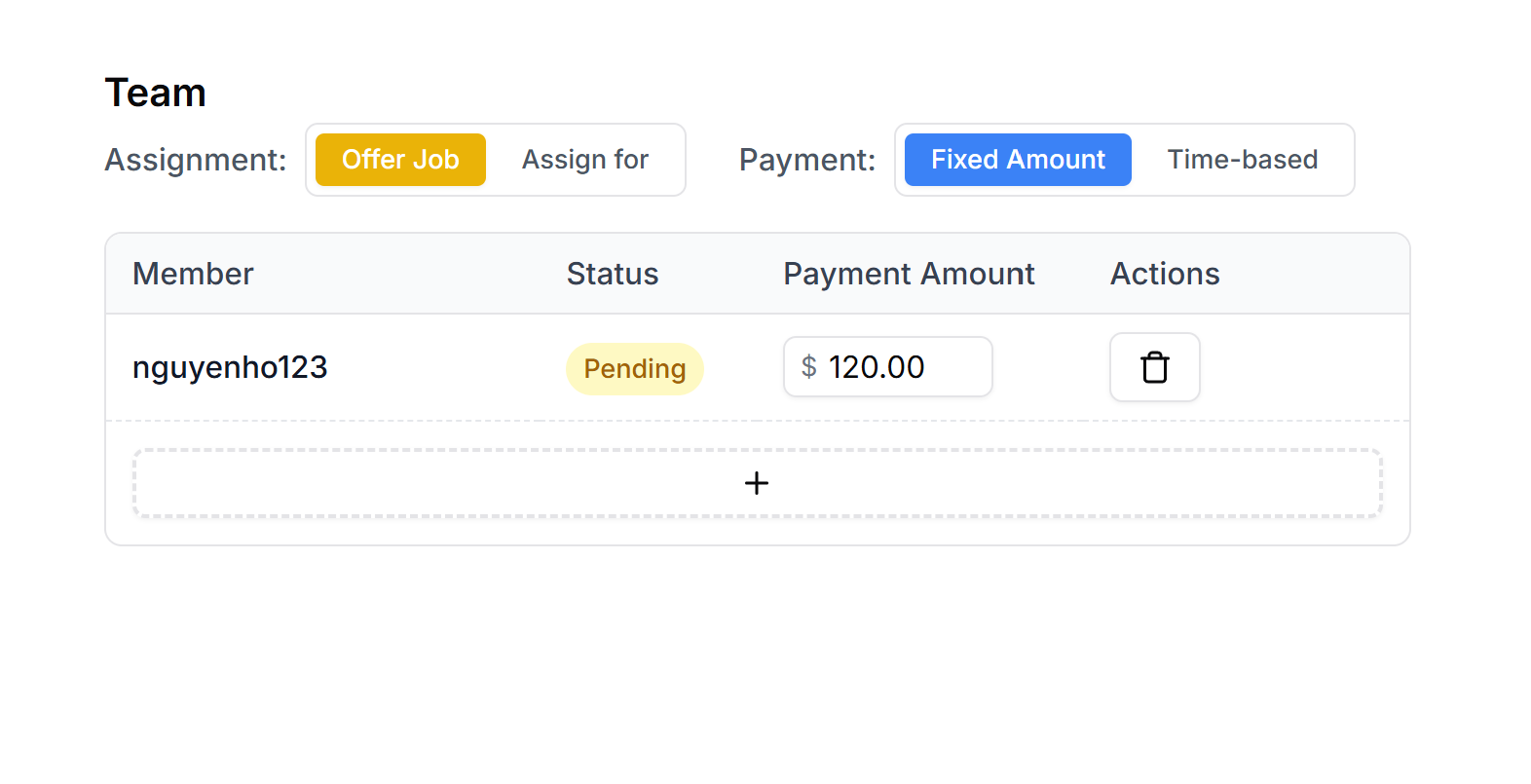
Task: Choose Fixed Amount payment type
Action: tap(1018, 160)
